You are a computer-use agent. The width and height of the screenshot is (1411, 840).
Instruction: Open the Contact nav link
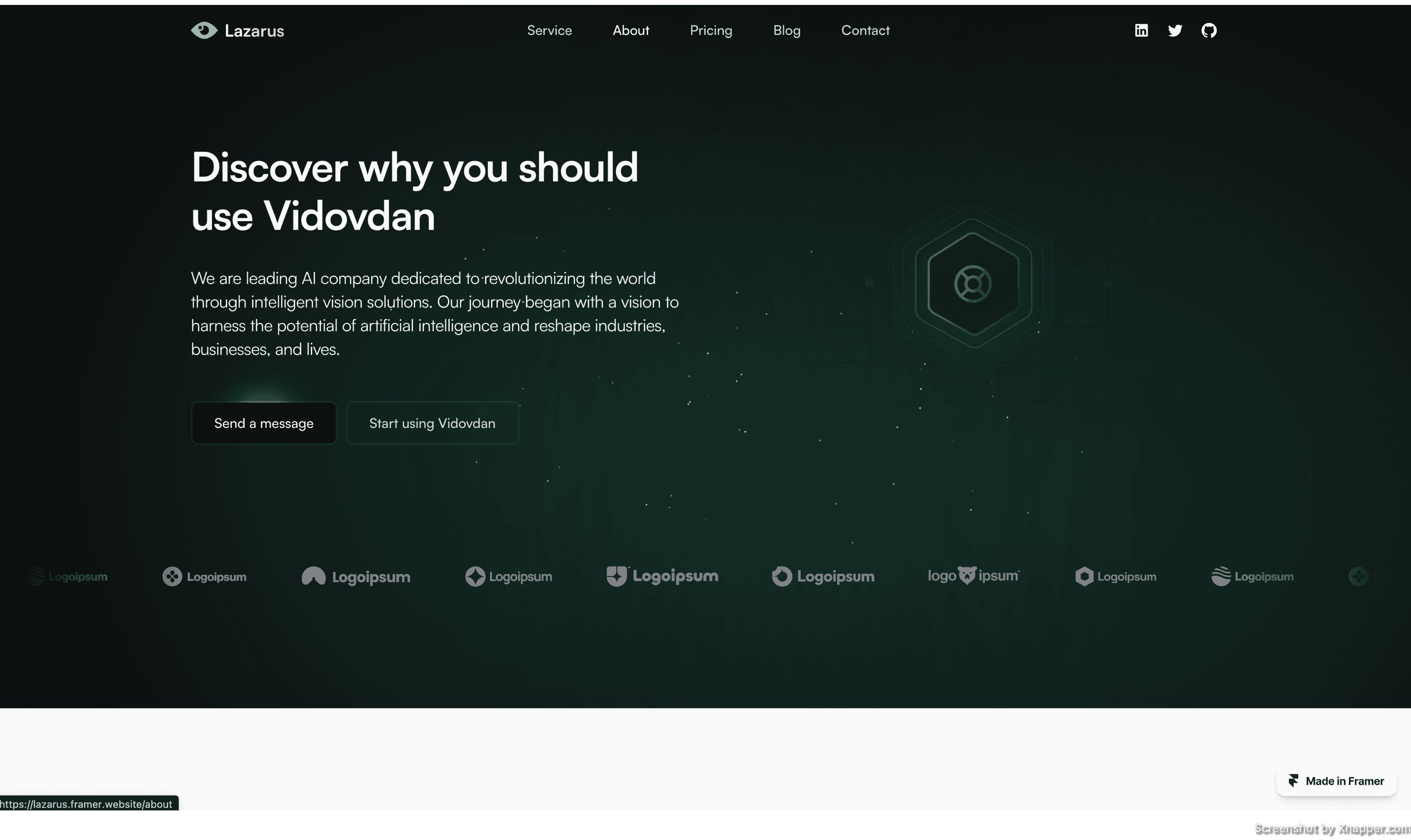coord(865,30)
